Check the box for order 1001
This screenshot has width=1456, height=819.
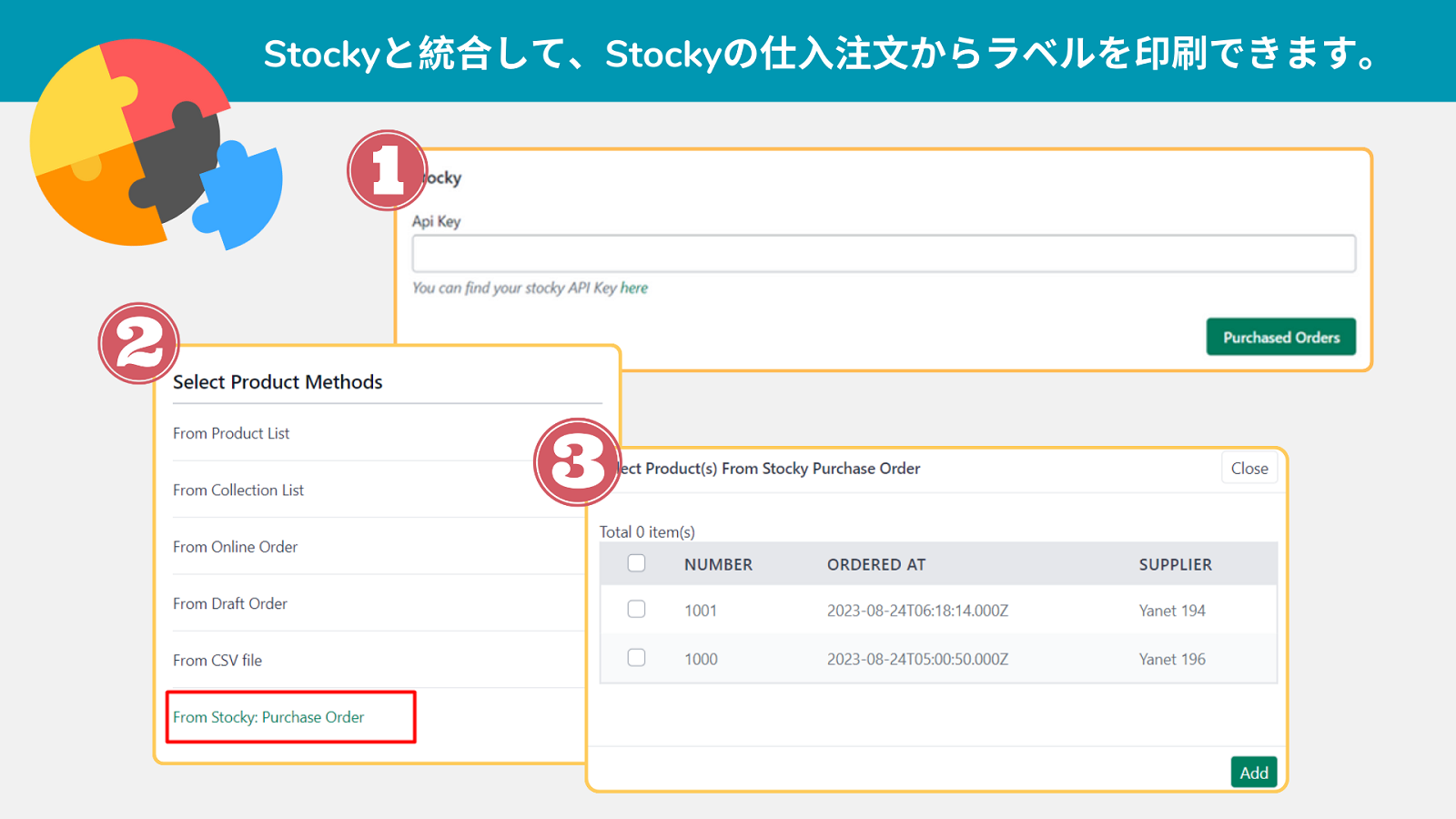[637, 609]
